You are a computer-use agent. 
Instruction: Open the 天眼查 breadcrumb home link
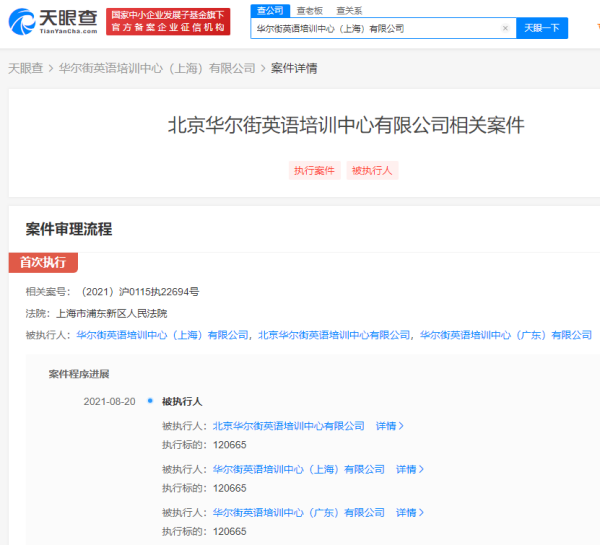pos(26,69)
